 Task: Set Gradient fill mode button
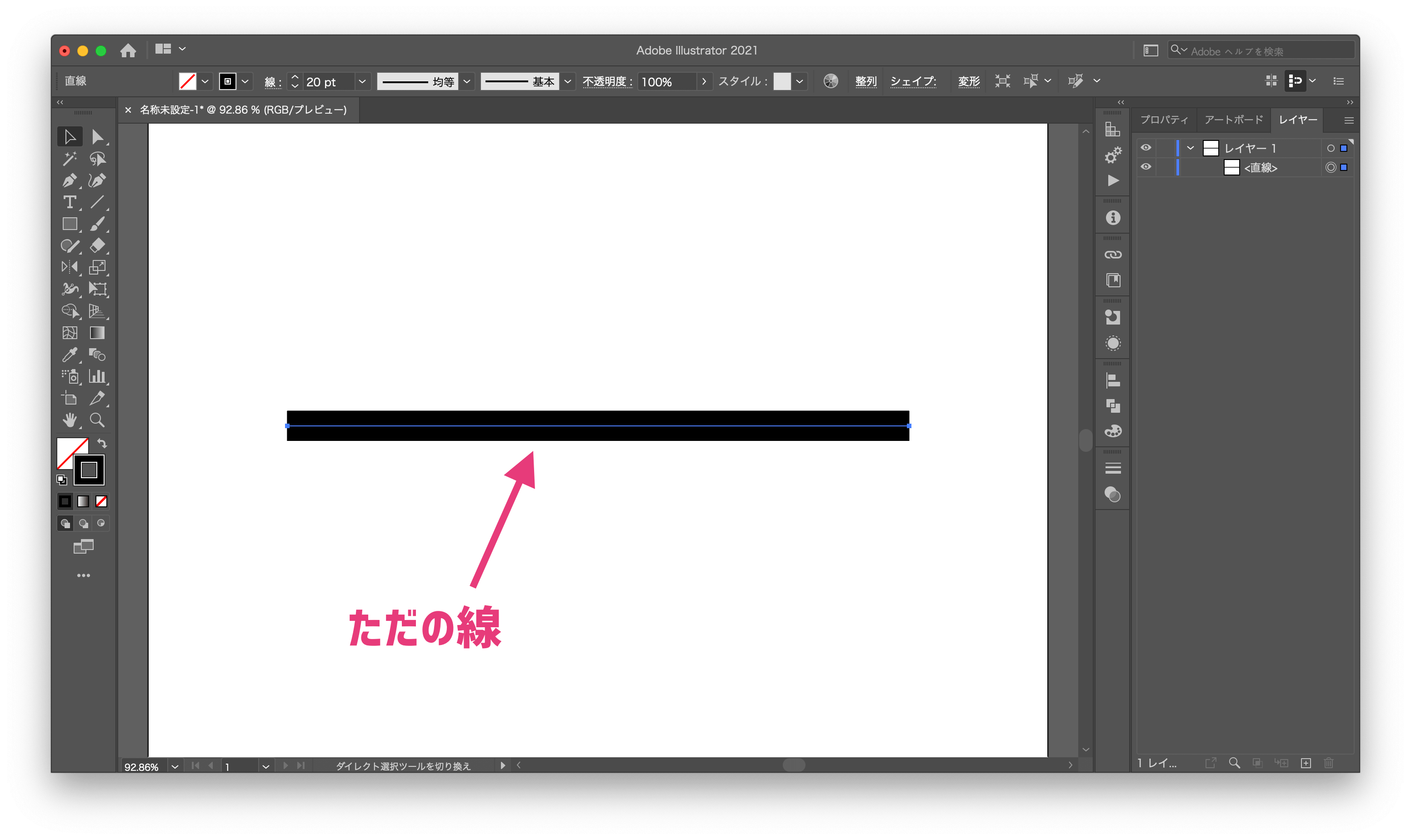(83, 501)
